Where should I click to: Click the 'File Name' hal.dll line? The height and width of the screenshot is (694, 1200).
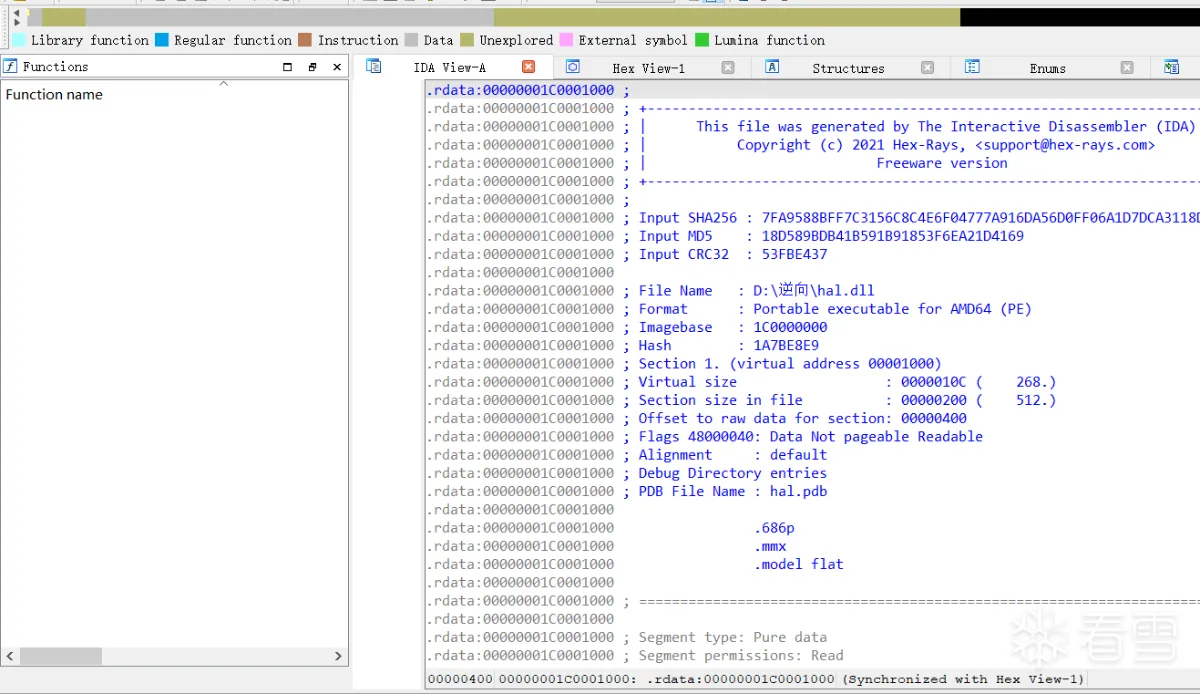756,291
